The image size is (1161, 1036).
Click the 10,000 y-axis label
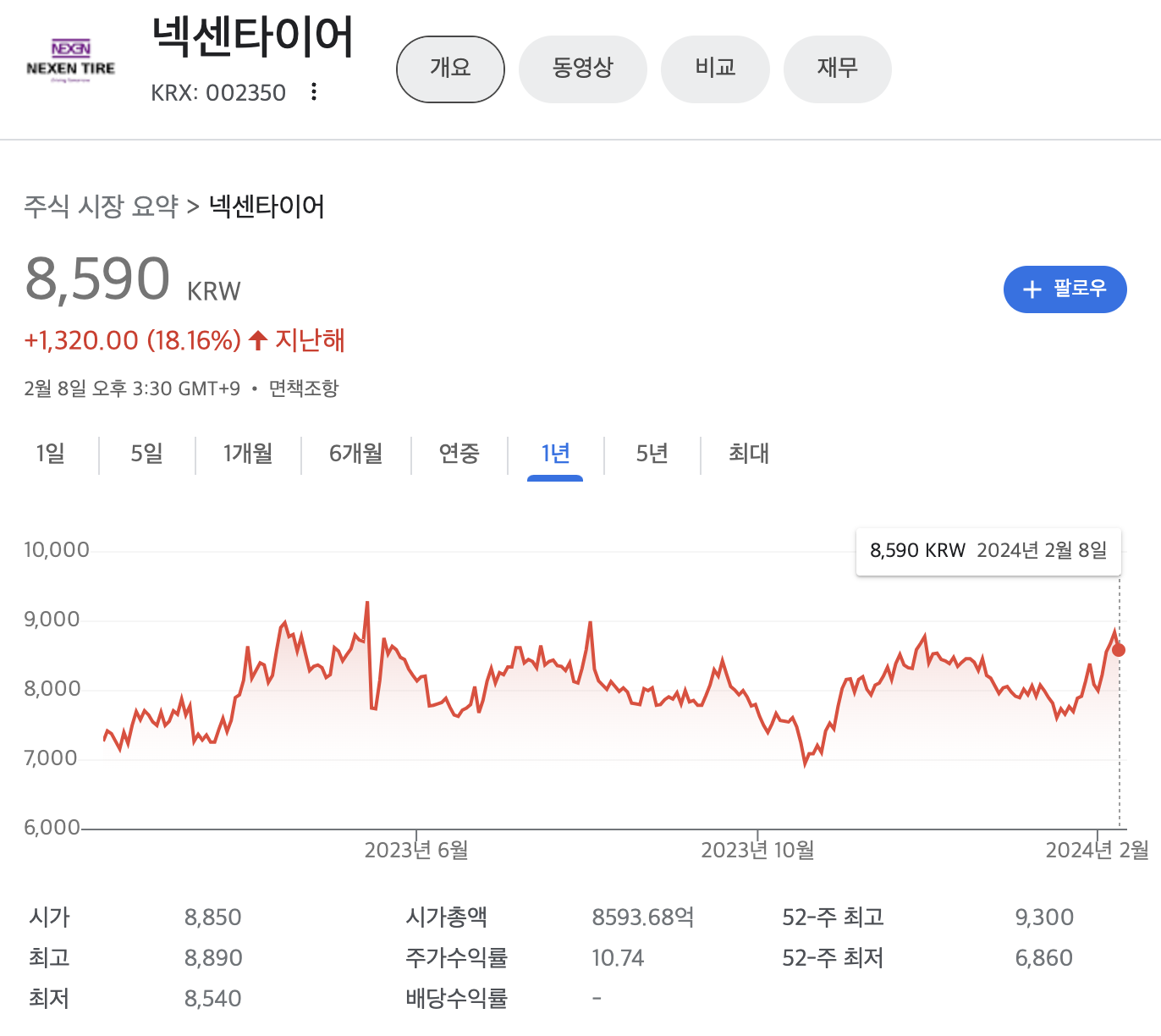[x=57, y=550]
